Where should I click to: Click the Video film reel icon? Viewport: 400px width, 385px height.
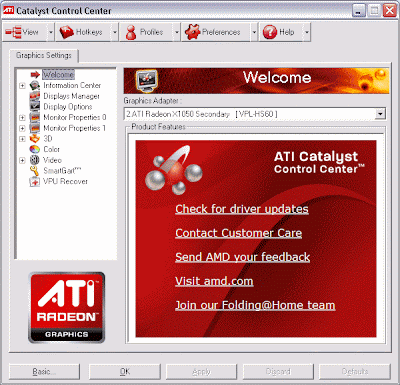35,160
